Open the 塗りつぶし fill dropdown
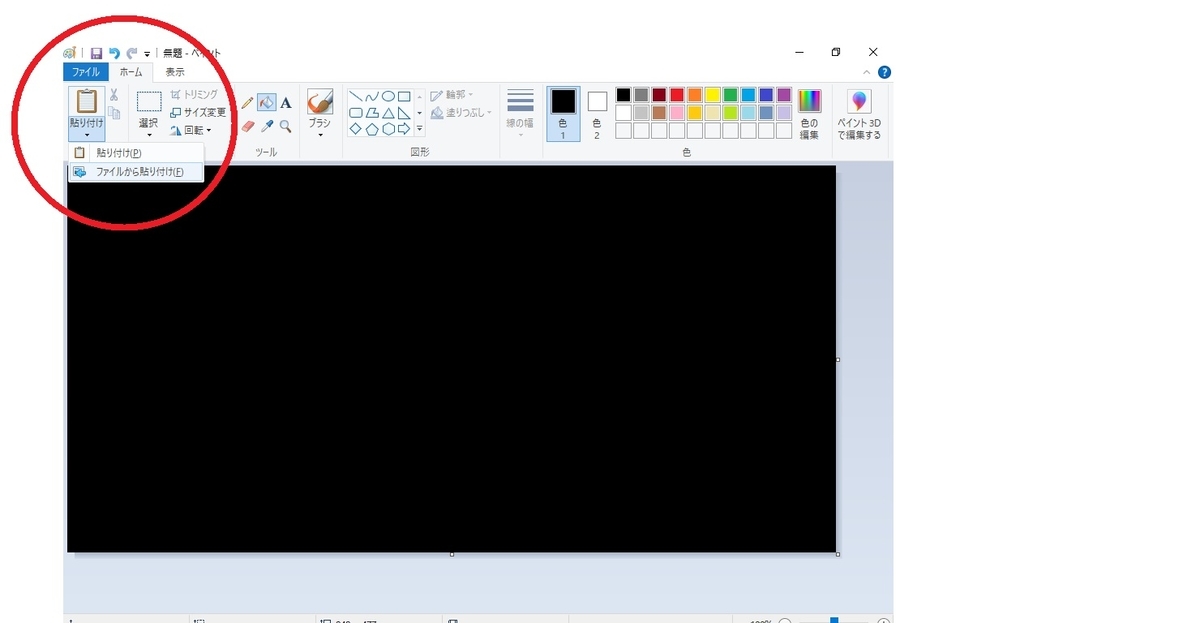This screenshot has width=1200, height=623. click(x=462, y=113)
